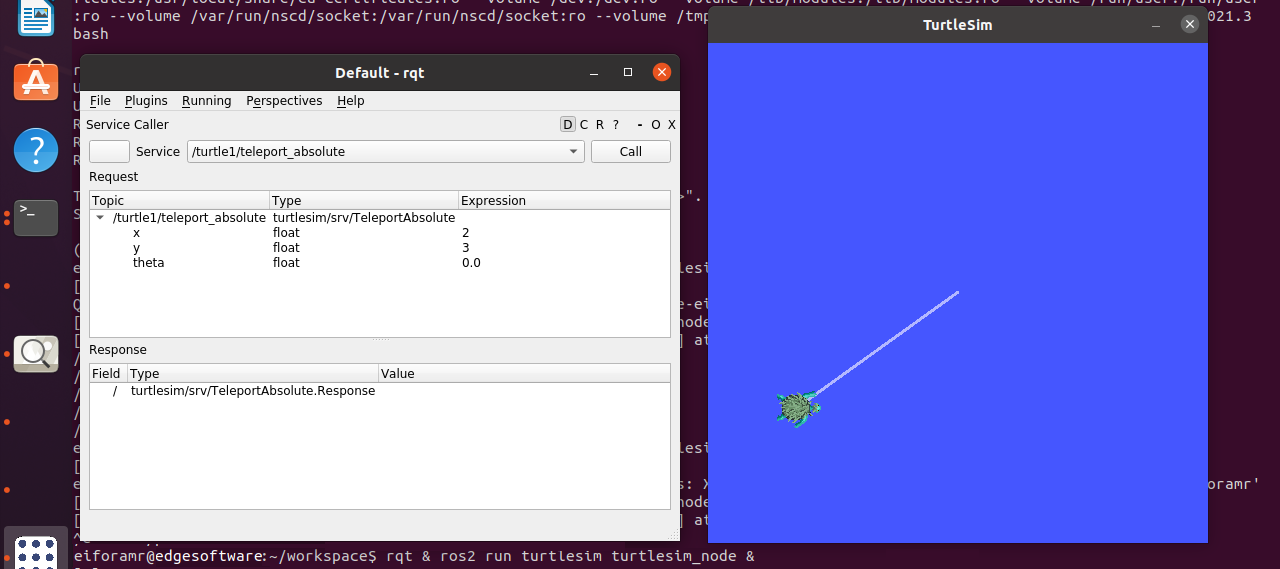Select the x expression value 2

point(466,233)
